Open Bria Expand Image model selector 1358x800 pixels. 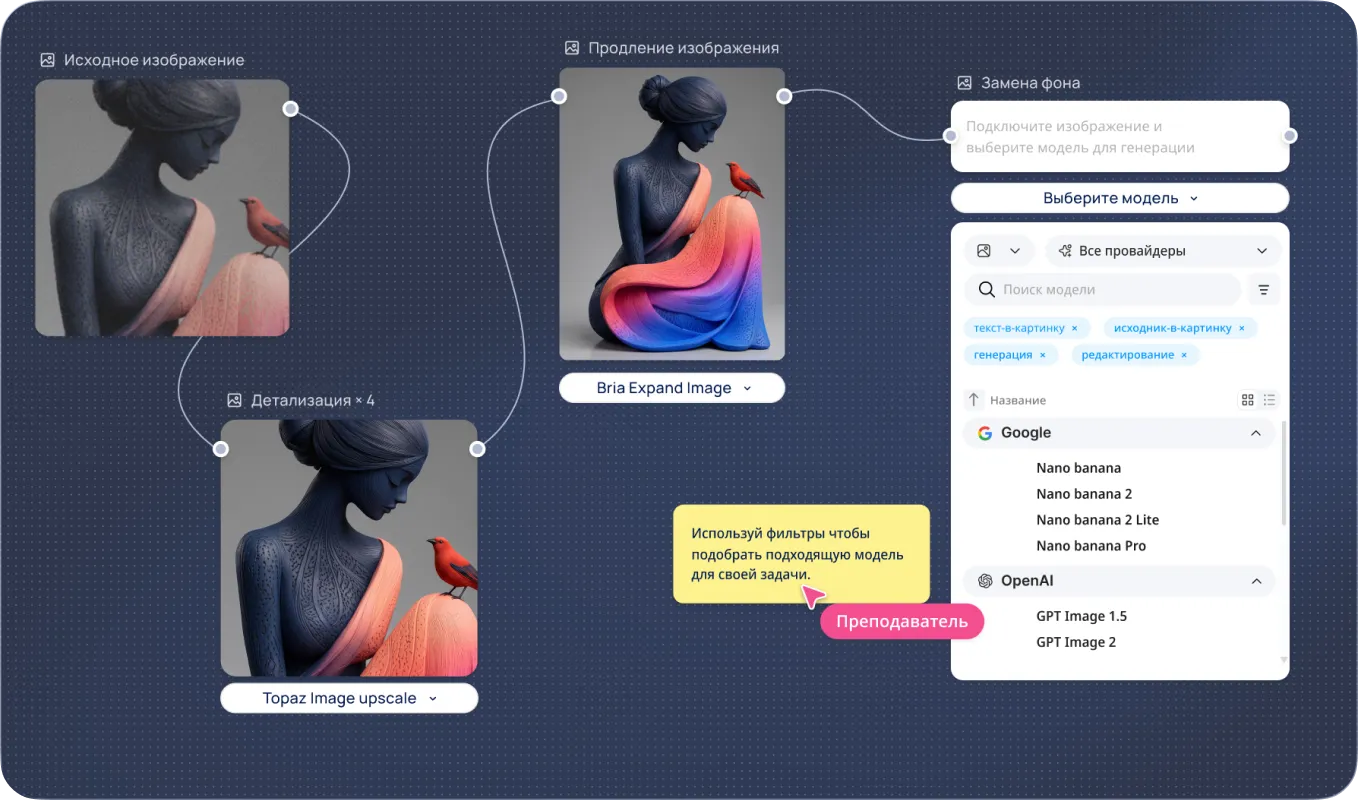[672, 388]
